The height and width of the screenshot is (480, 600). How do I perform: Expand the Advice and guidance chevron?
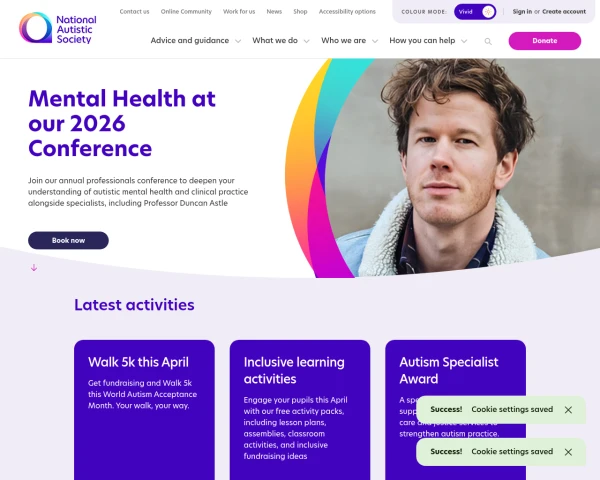(238, 41)
